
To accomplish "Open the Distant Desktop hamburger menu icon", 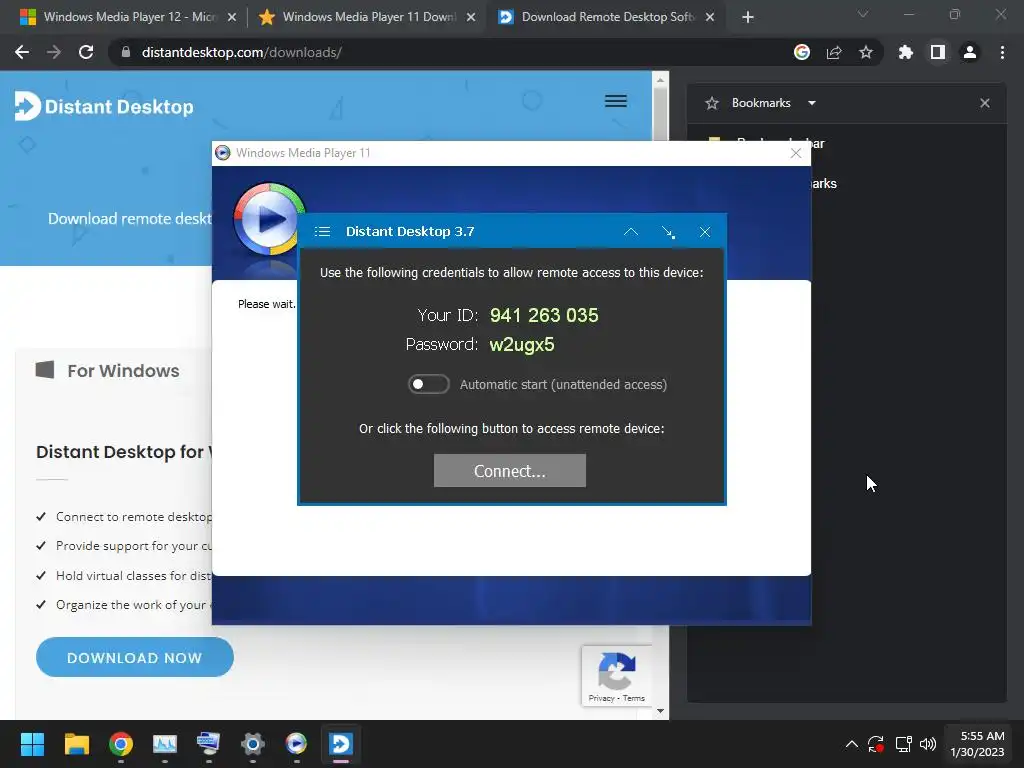I will point(322,232).
